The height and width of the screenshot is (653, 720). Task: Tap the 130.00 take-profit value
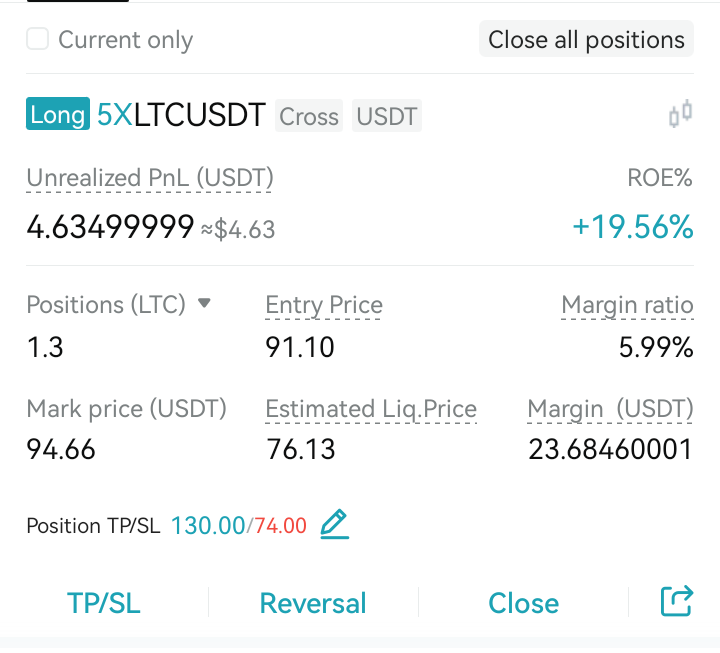point(208,525)
